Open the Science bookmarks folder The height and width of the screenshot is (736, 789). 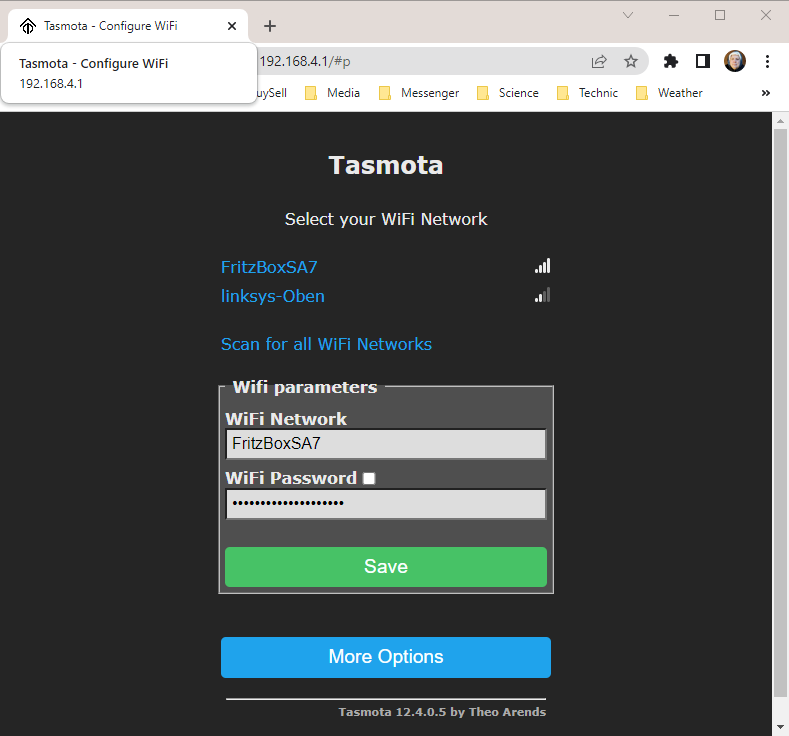[x=508, y=93]
